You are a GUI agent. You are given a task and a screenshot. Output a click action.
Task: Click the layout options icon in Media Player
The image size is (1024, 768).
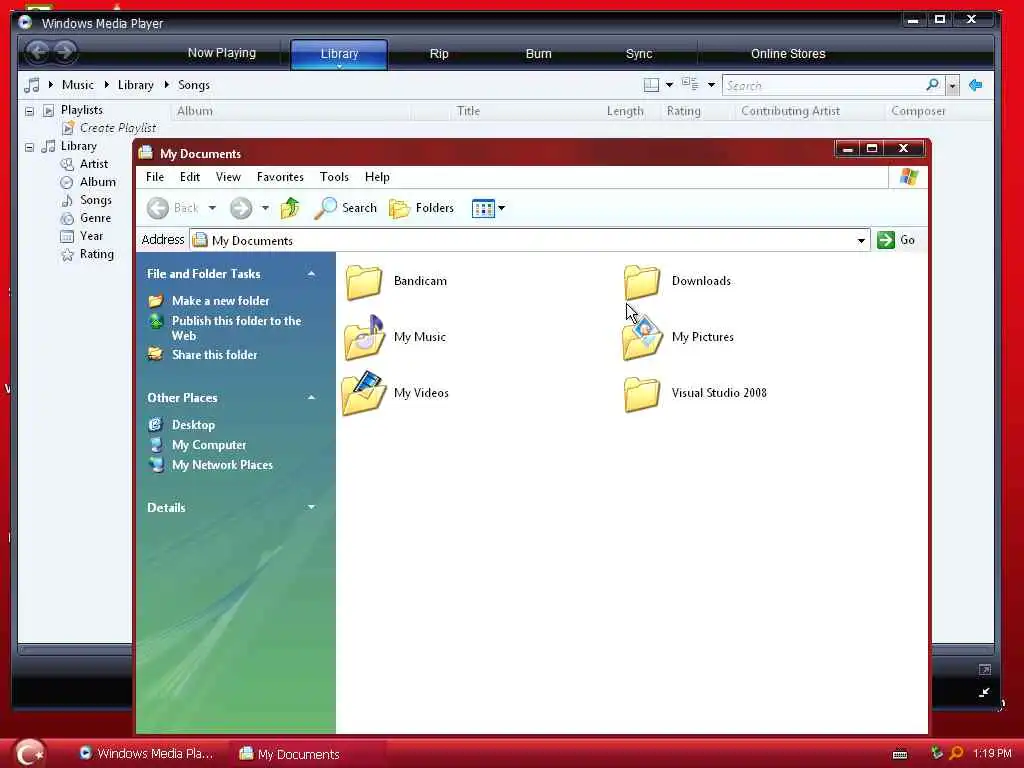651,85
